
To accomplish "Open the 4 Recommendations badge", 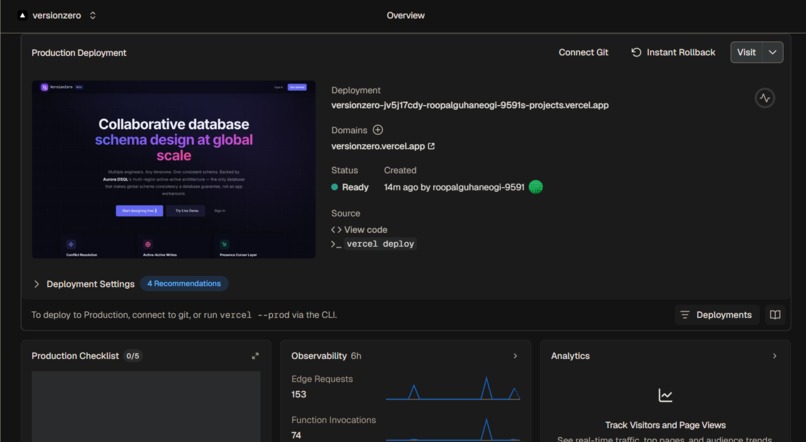I will [184, 284].
